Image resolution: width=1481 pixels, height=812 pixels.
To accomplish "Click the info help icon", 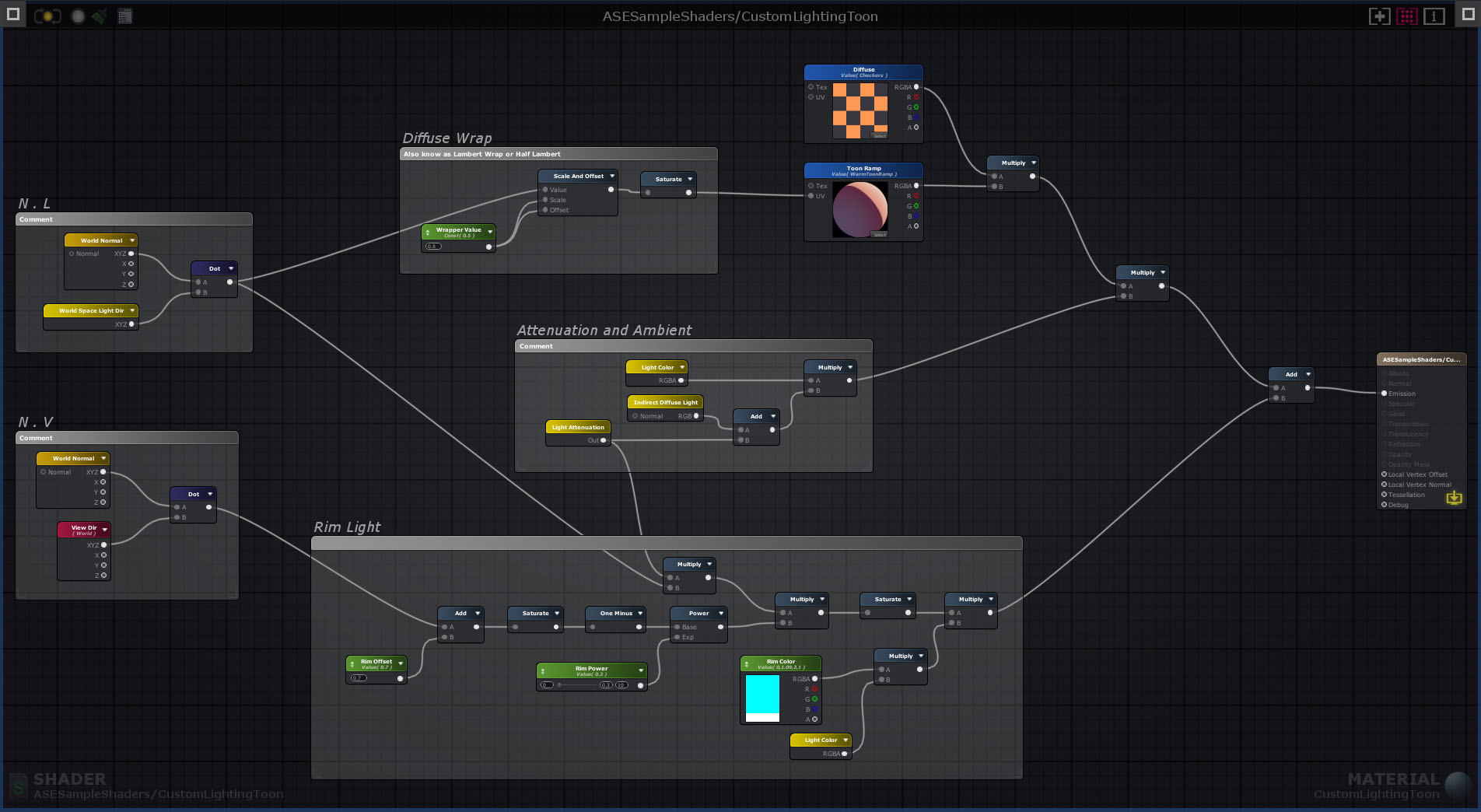I will pyautogui.click(x=1434, y=16).
